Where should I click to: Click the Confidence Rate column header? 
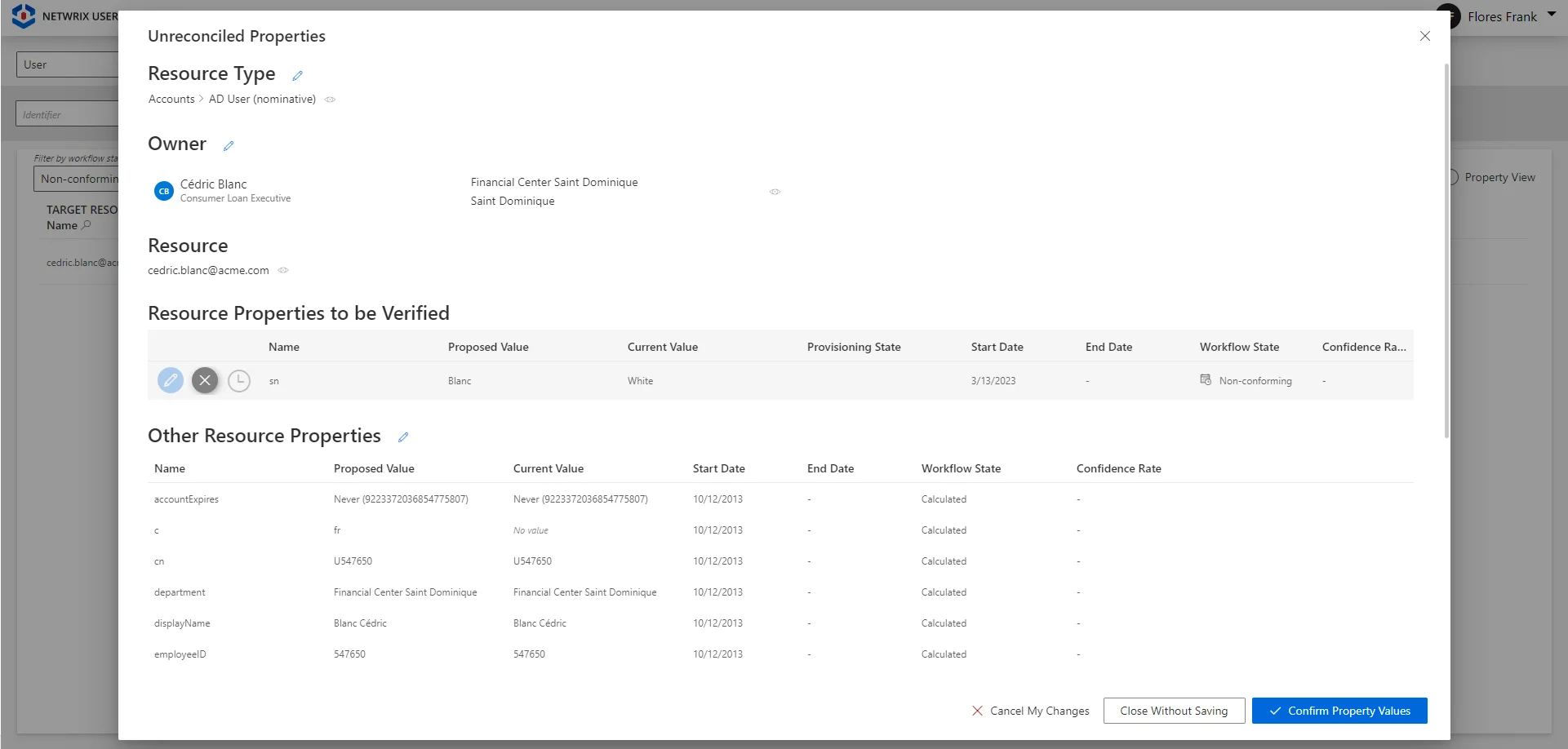point(1118,468)
